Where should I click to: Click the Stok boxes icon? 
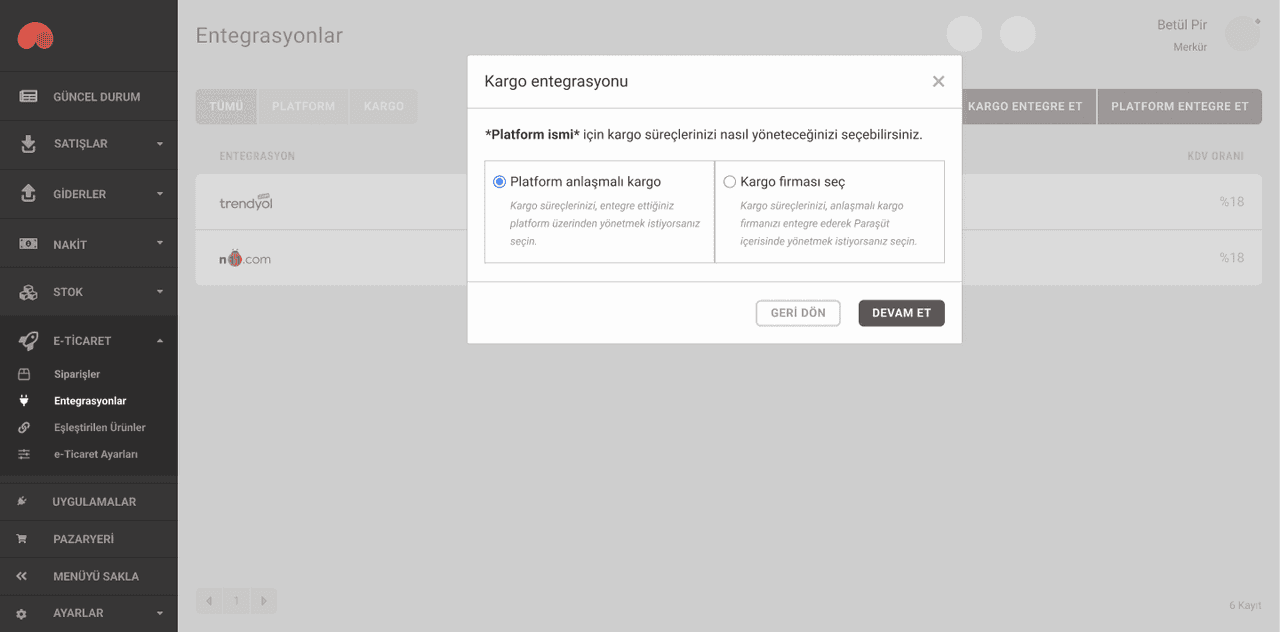28,292
